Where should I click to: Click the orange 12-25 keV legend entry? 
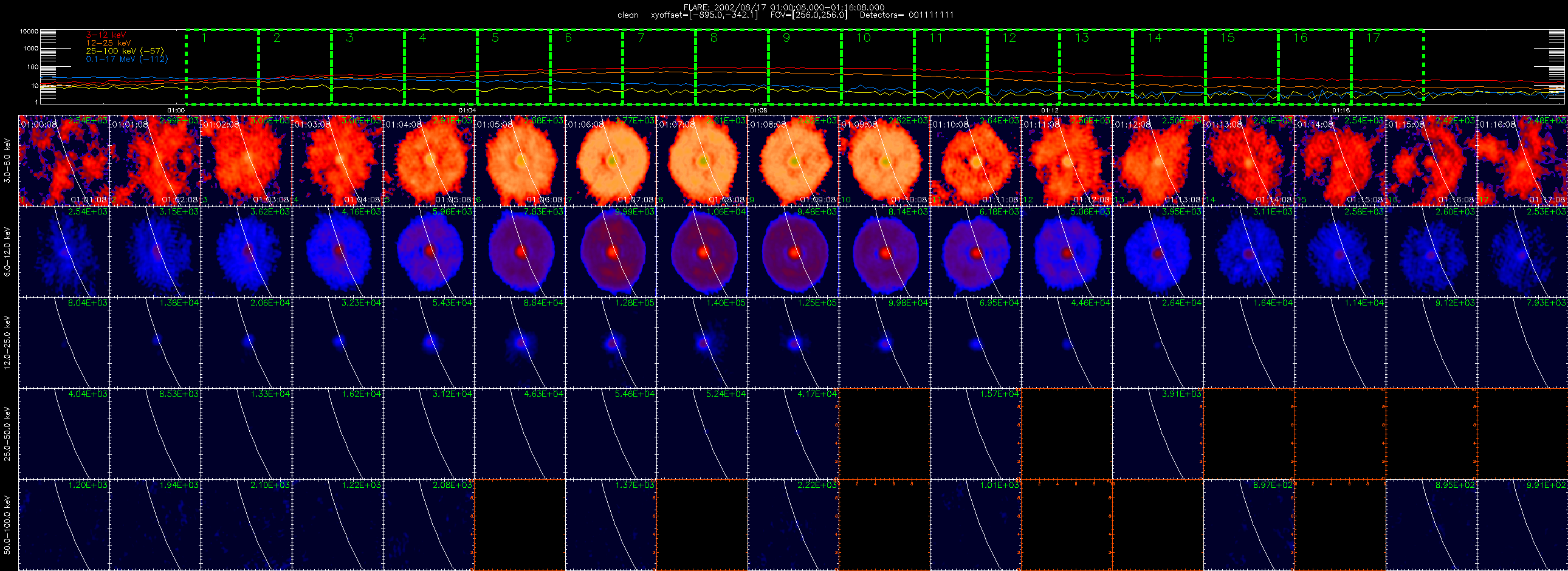(108, 43)
